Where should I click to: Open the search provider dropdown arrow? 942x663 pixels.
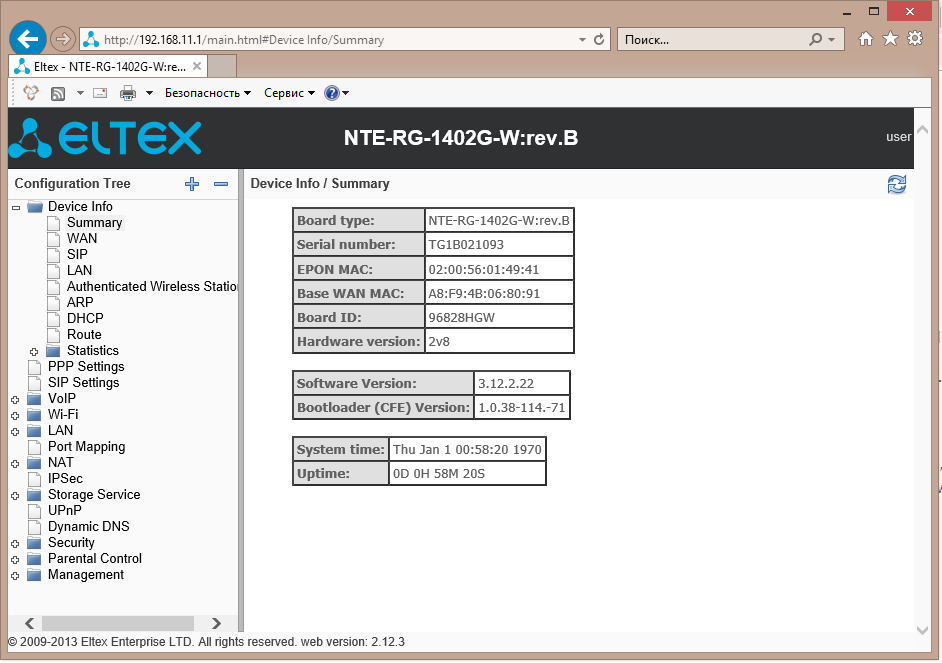tap(831, 40)
